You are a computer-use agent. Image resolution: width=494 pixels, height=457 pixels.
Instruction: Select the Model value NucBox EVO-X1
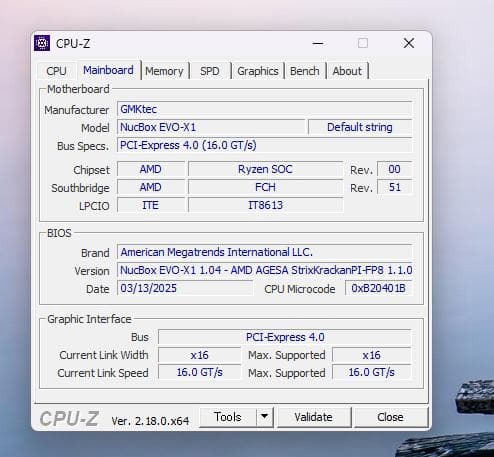click(211, 127)
